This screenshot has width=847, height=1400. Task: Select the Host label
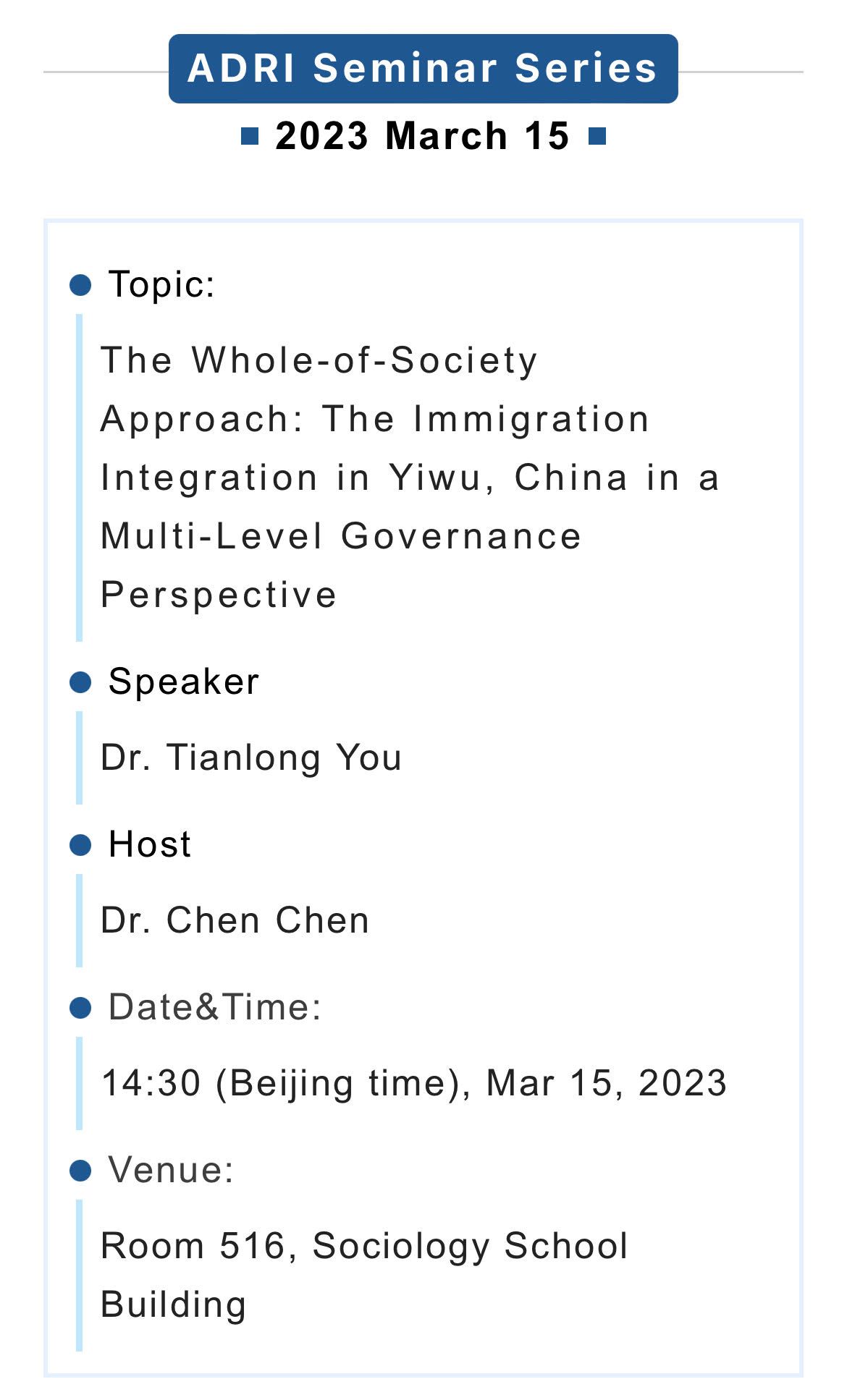(x=150, y=844)
